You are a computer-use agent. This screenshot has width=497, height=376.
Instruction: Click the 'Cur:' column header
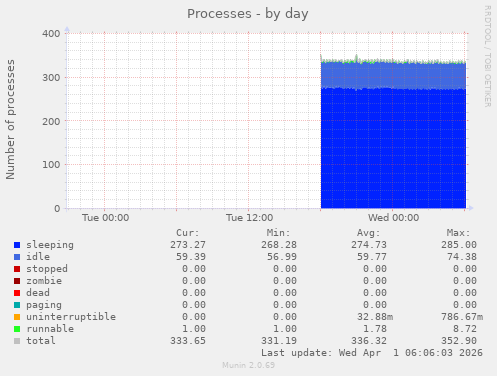[188, 233]
